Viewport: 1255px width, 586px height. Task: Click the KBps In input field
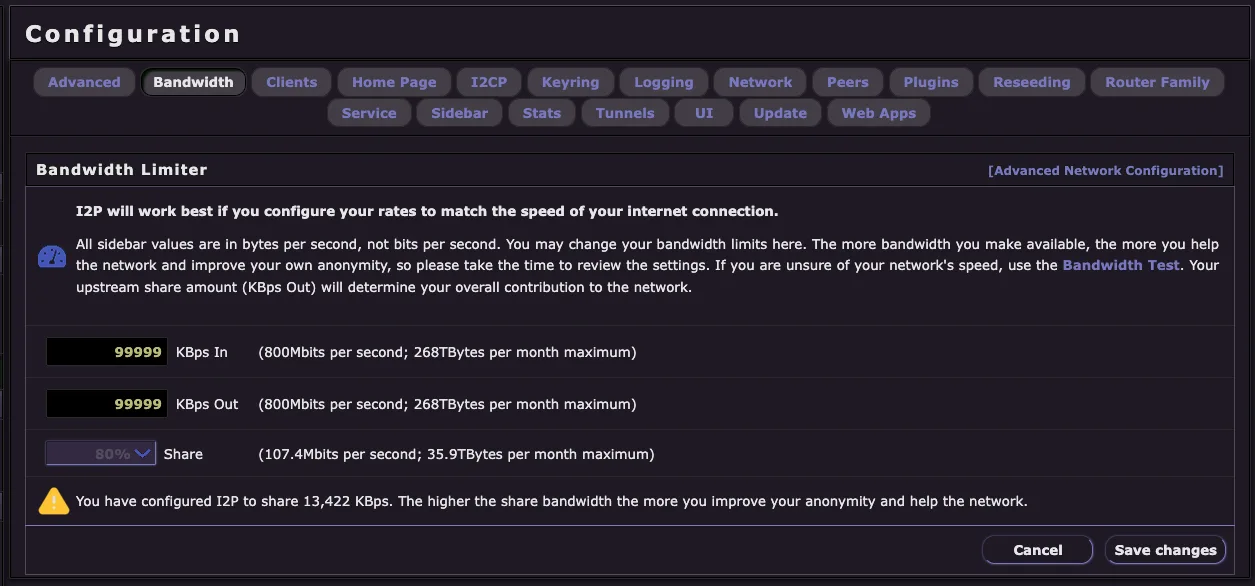(x=106, y=352)
